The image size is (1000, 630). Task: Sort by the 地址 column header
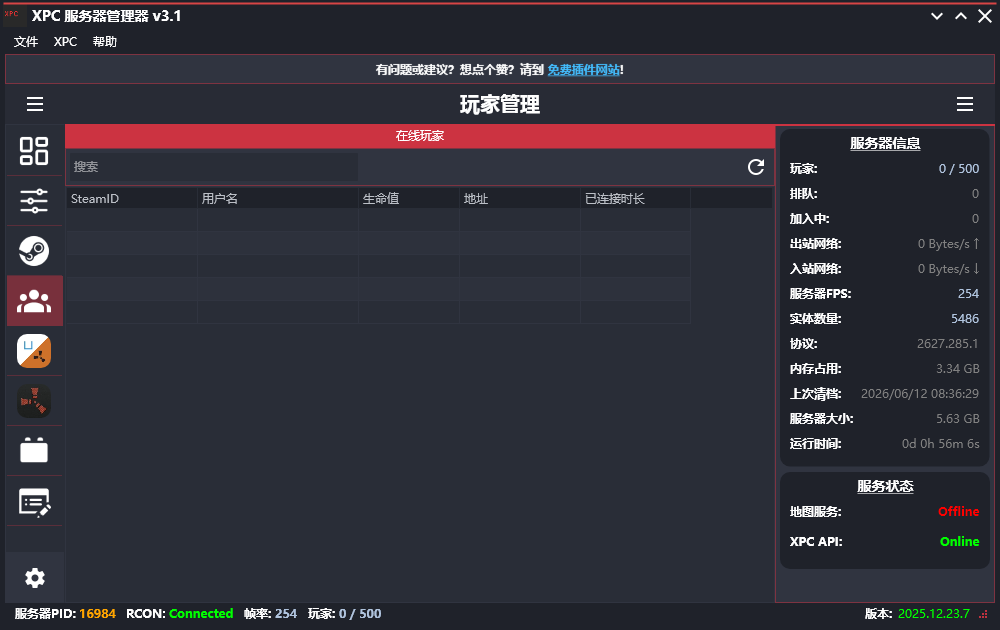coord(520,198)
